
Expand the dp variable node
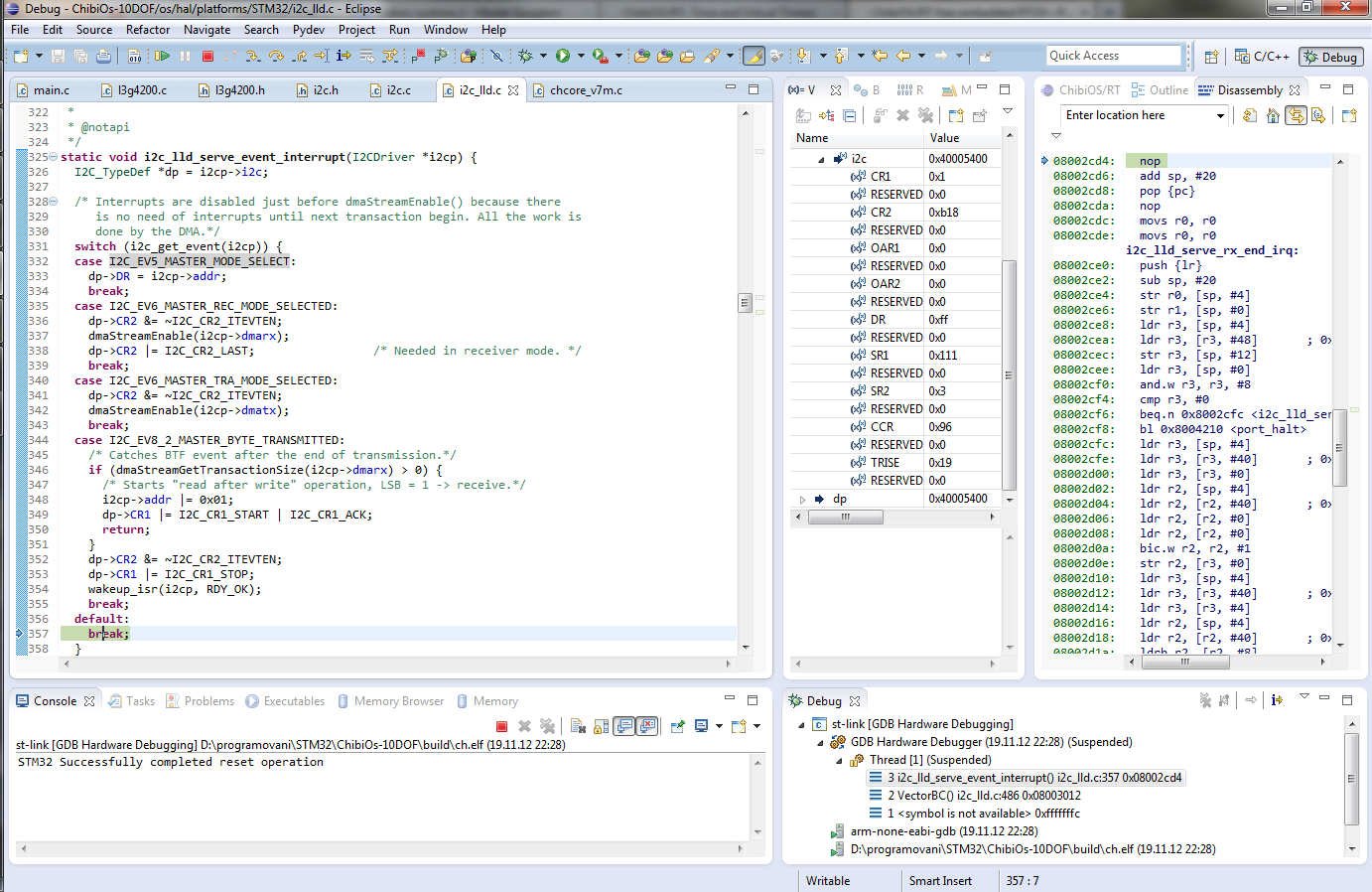click(x=802, y=499)
